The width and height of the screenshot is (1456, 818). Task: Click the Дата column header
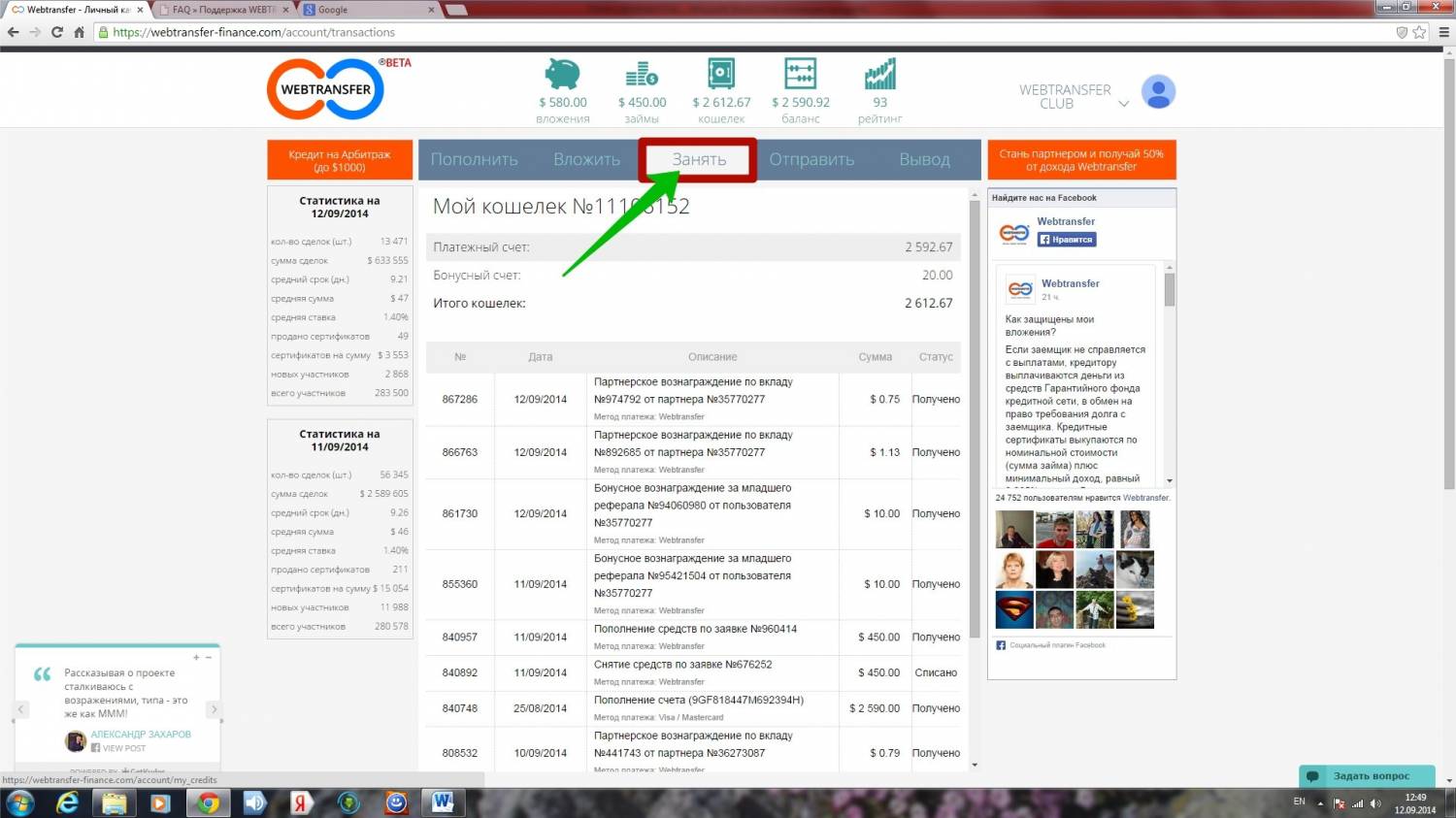[x=541, y=357]
